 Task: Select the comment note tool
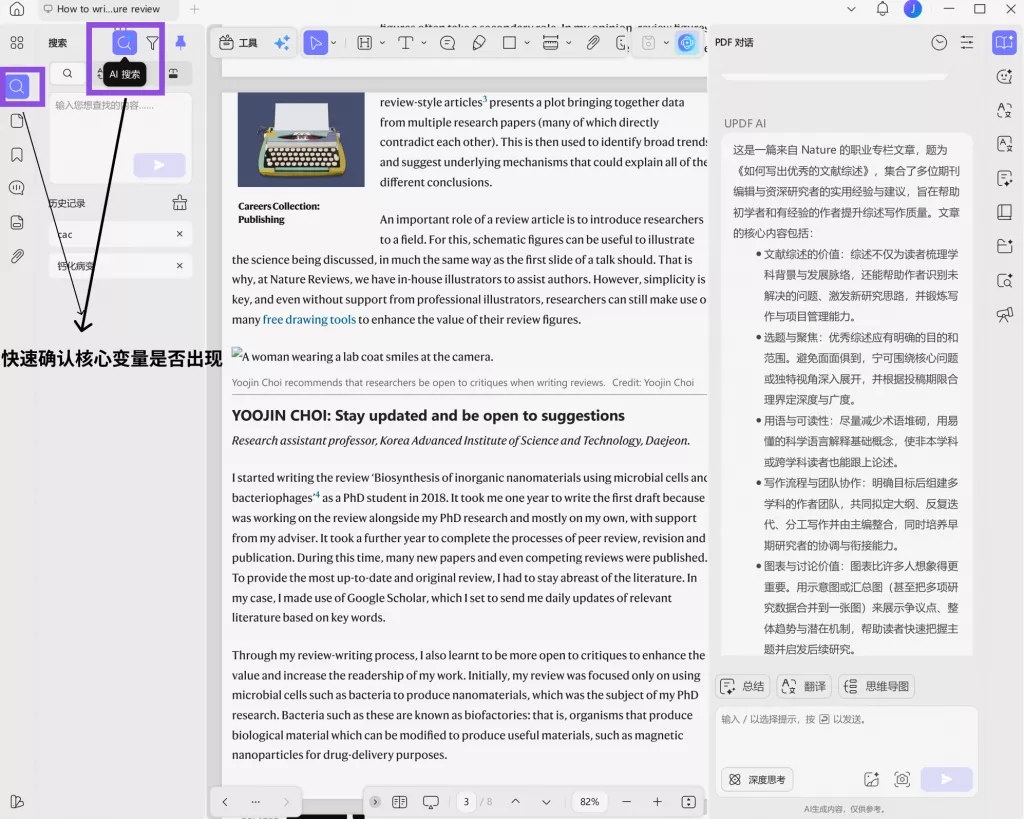[447, 43]
